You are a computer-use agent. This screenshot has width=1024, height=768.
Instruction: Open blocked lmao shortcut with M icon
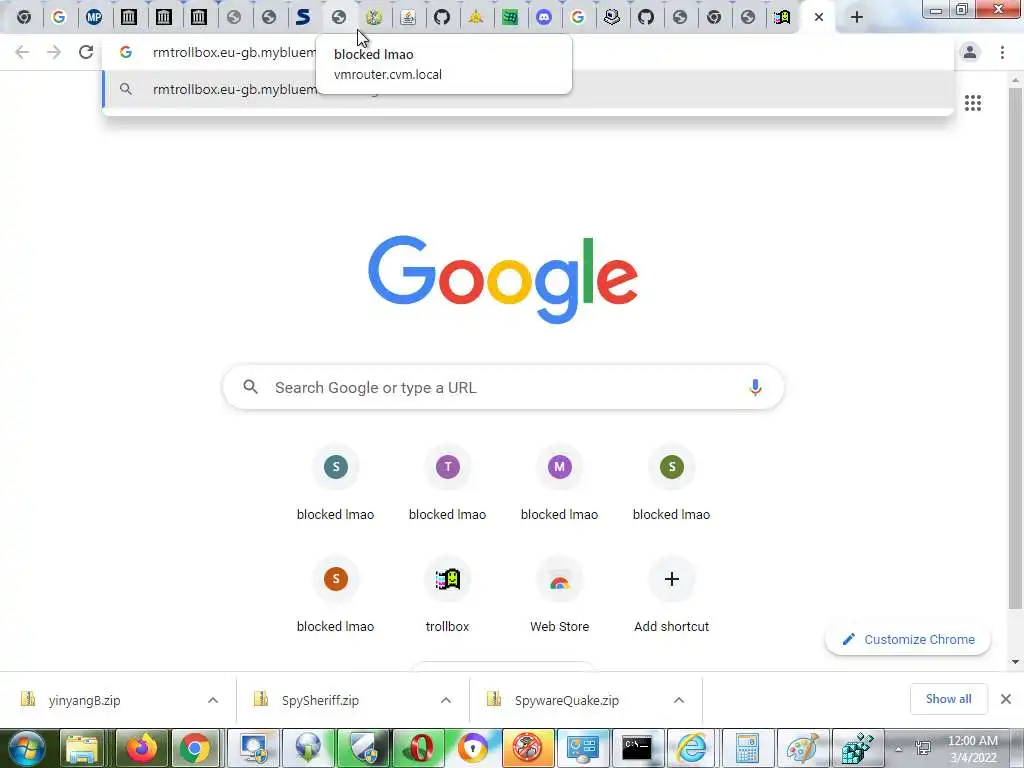pos(560,483)
